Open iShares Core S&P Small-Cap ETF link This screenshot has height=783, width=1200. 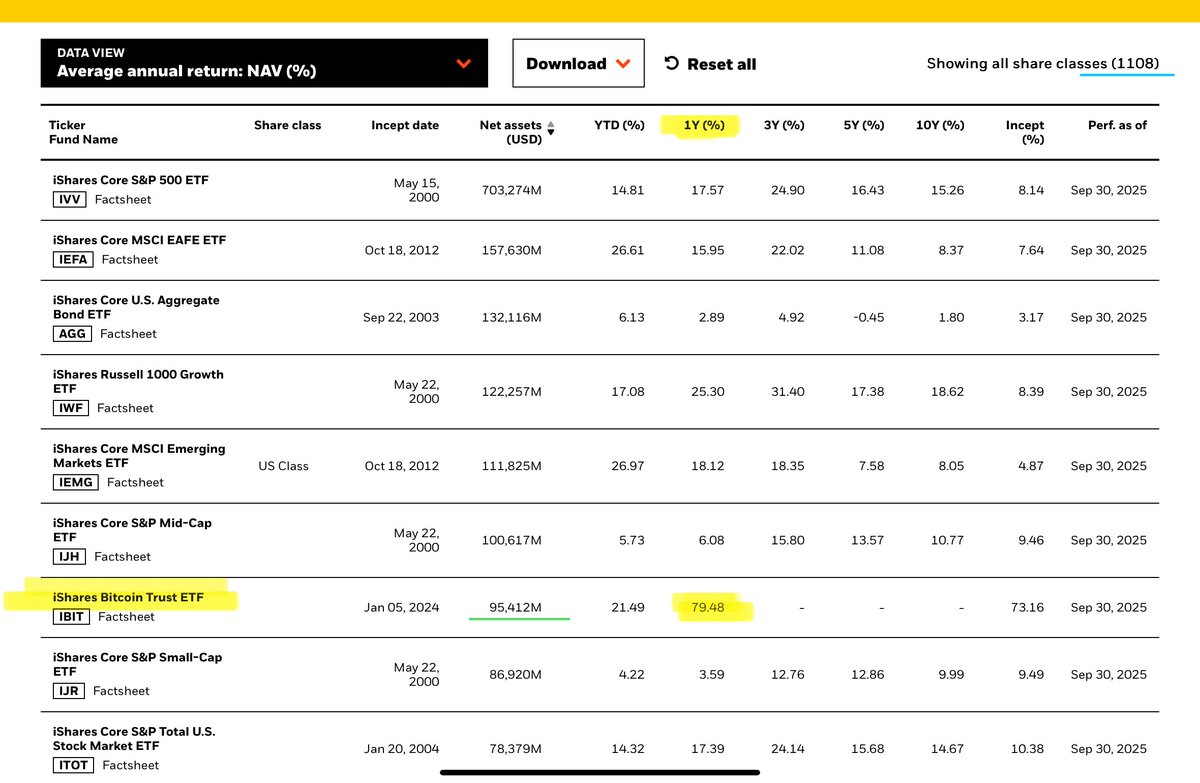138,664
